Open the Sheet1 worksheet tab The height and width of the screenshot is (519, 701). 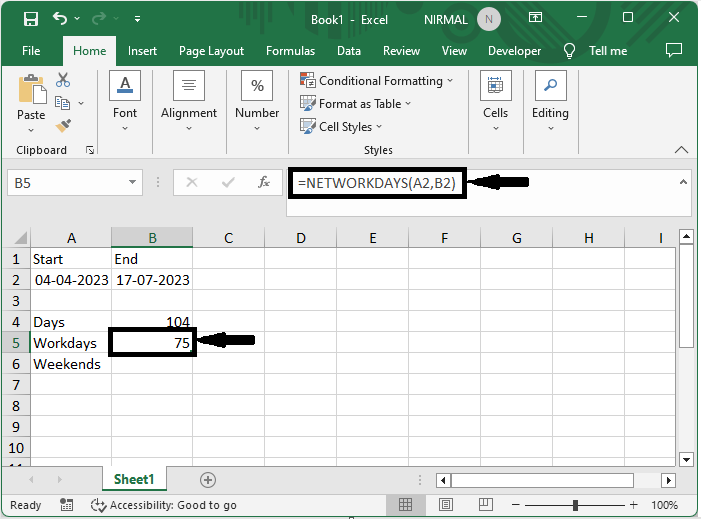(134, 479)
